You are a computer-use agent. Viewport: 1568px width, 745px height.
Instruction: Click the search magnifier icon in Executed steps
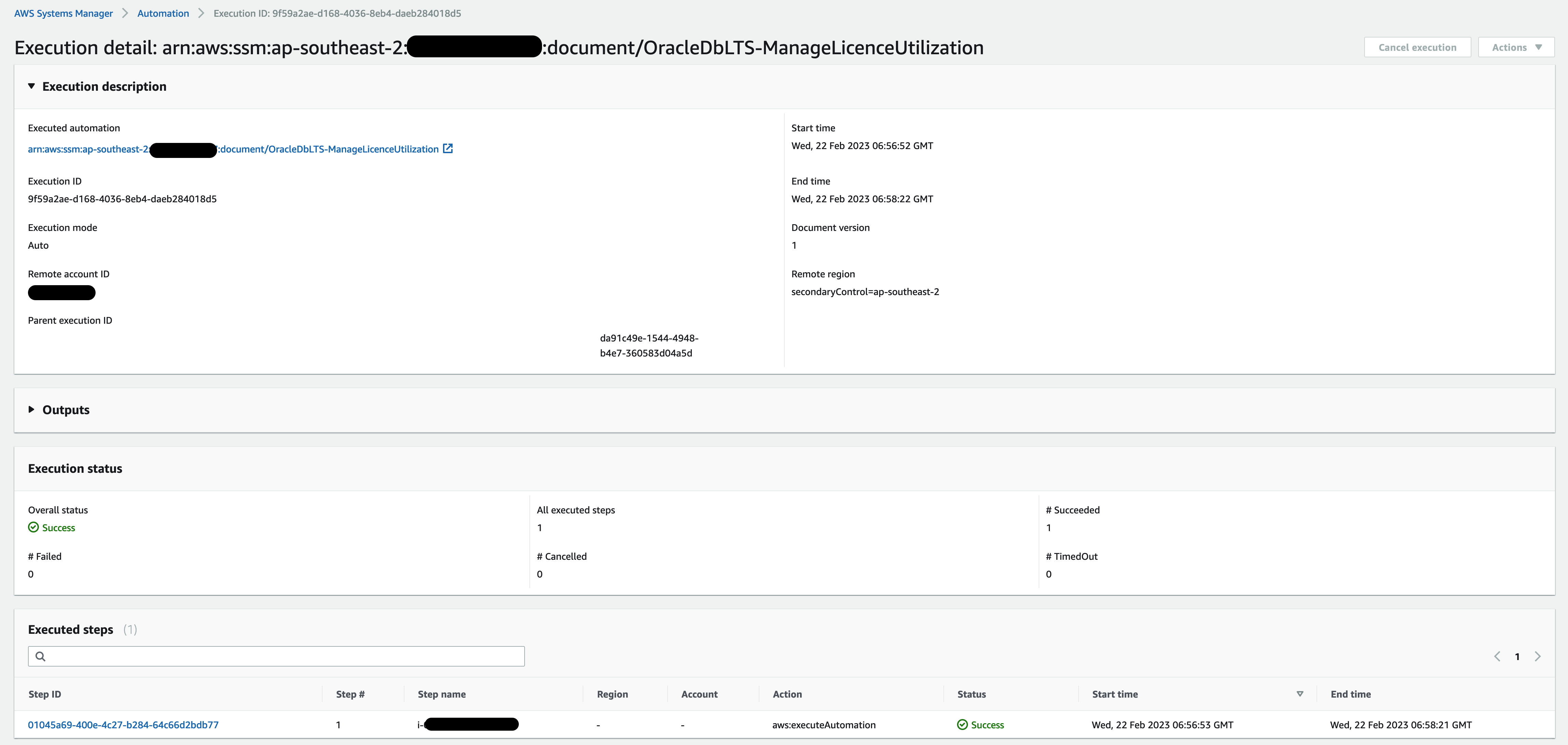[40, 656]
